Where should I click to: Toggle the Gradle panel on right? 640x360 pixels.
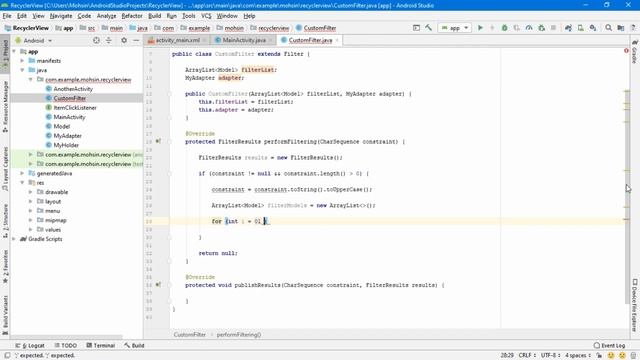[635, 52]
